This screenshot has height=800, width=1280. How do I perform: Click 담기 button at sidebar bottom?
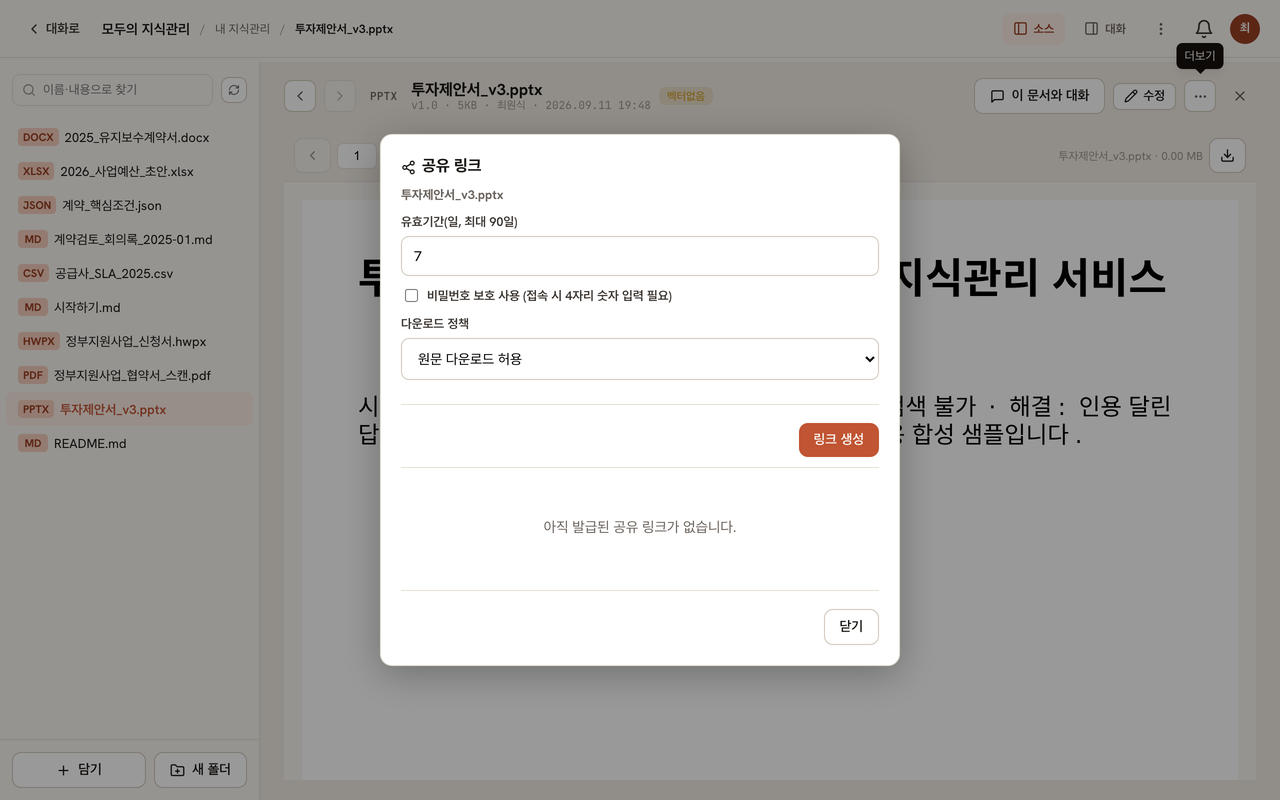pos(79,770)
